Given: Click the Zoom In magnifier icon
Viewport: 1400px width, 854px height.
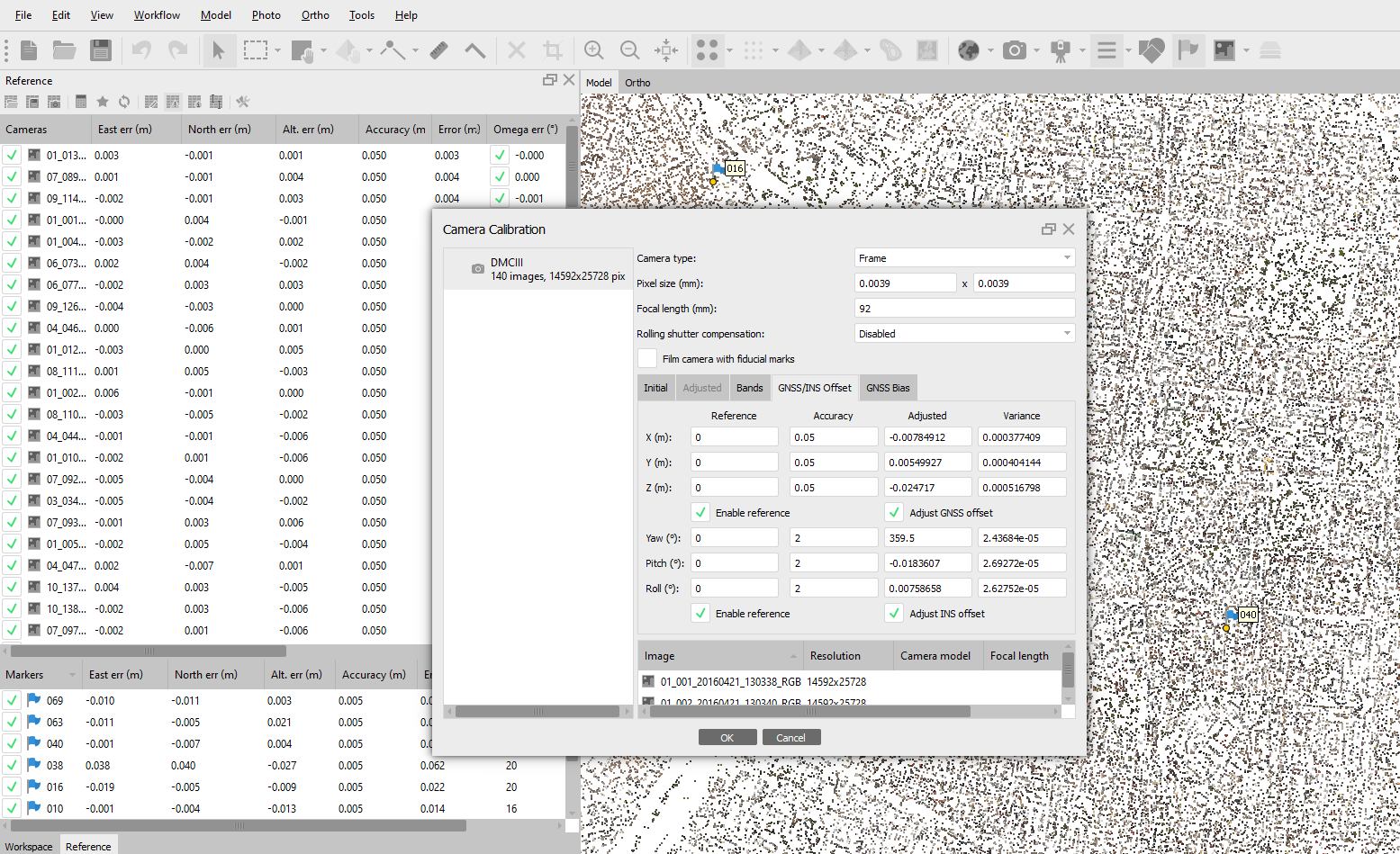Looking at the screenshot, I should (593, 50).
